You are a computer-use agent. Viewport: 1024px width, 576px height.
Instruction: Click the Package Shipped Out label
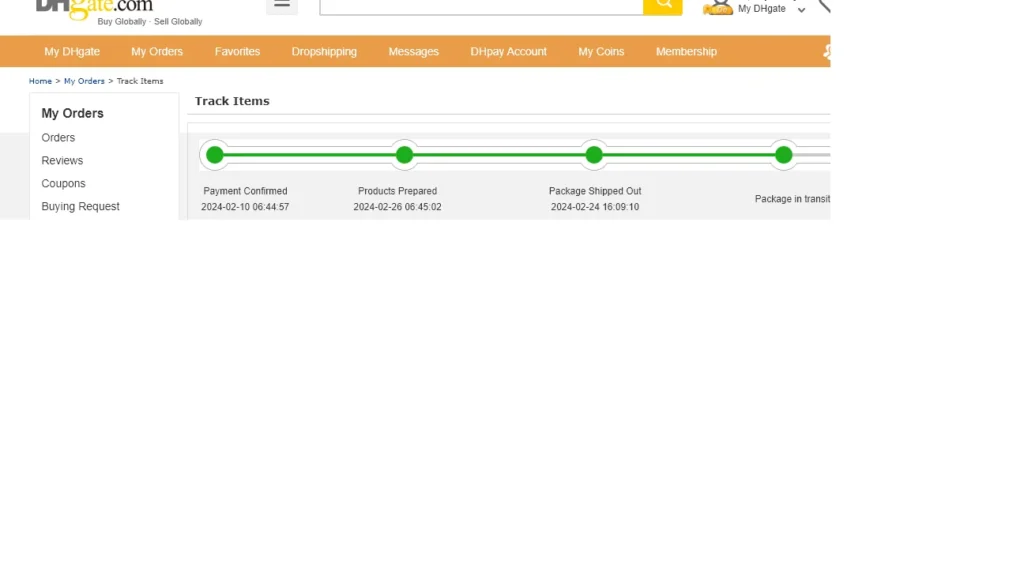coord(595,191)
